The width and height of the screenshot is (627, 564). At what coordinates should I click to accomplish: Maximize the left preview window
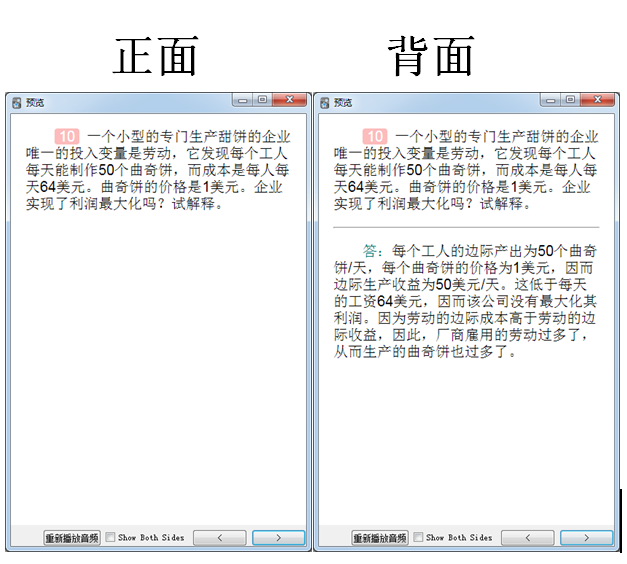point(262,100)
